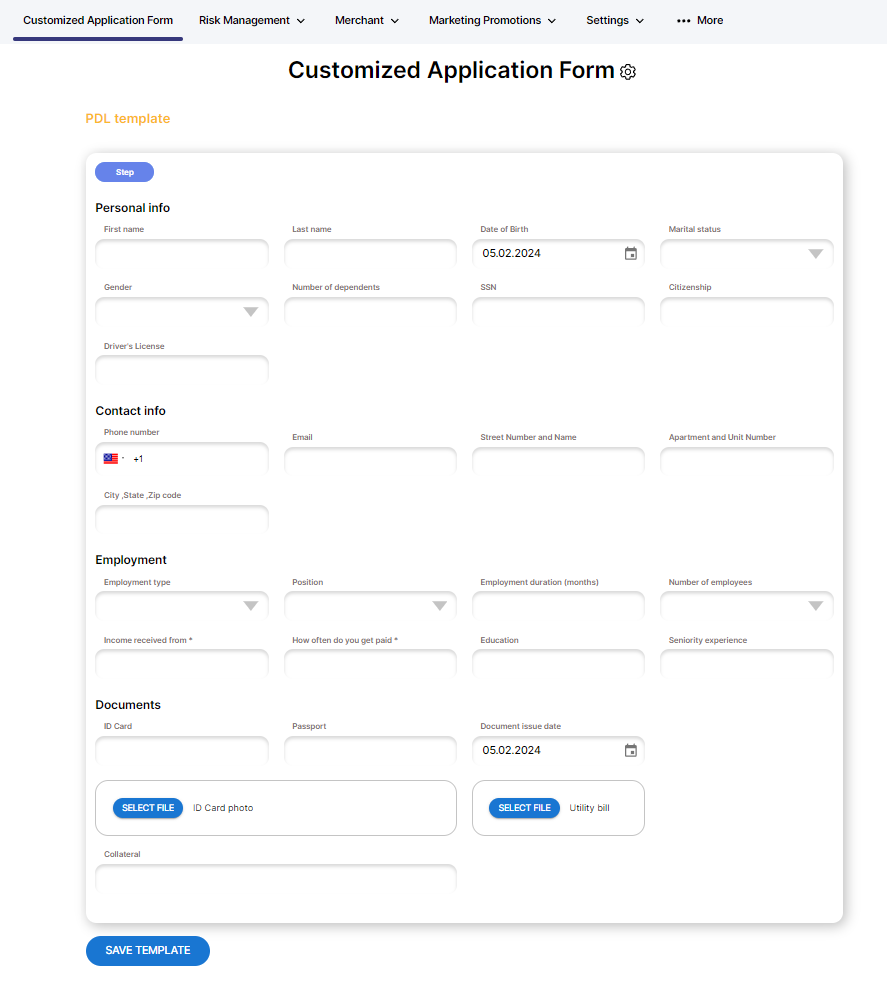Open the Settings menu in the navigation bar
This screenshot has width=887, height=990.
(615, 20)
